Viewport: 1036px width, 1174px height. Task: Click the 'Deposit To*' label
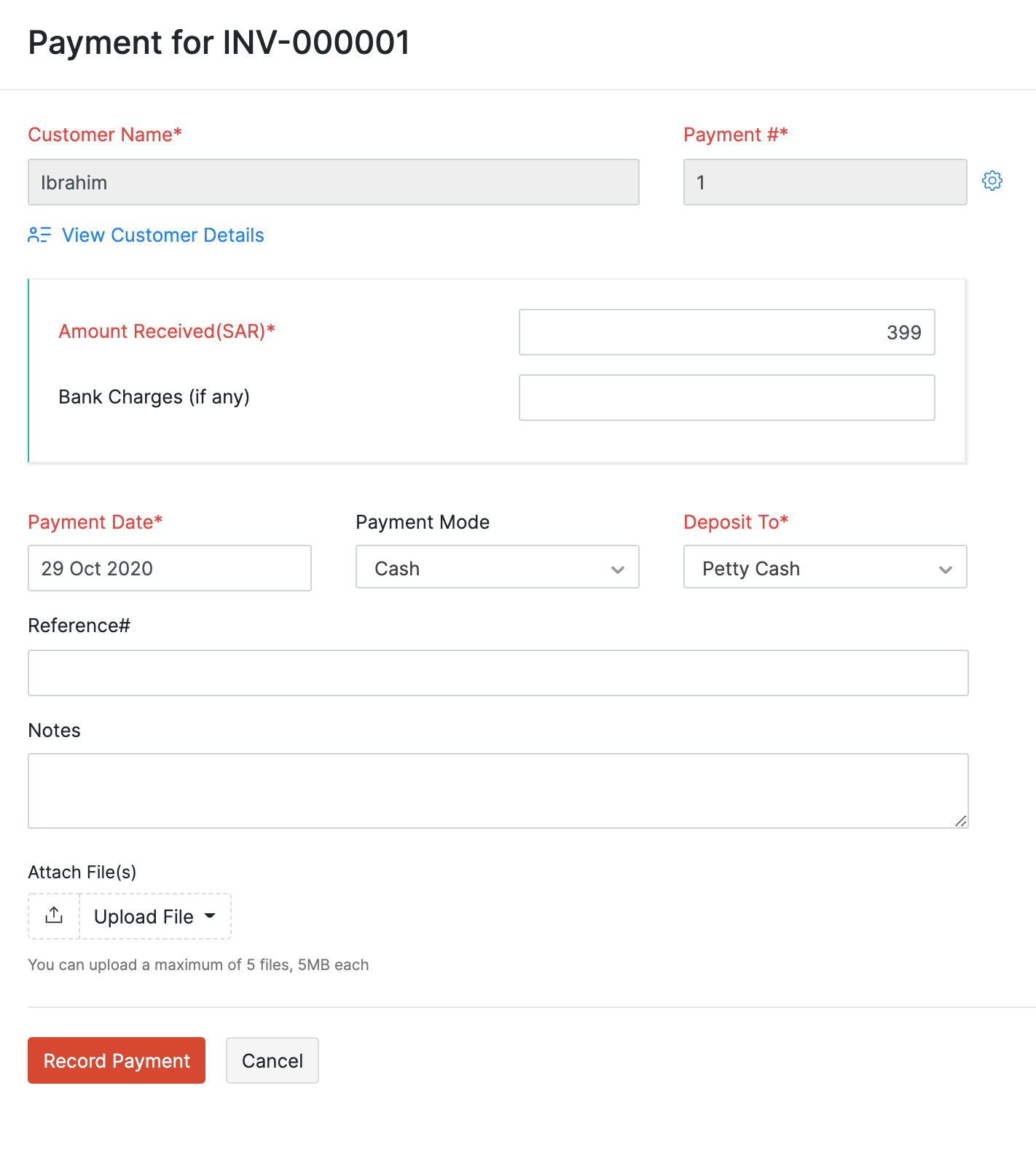(x=736, y=522)
